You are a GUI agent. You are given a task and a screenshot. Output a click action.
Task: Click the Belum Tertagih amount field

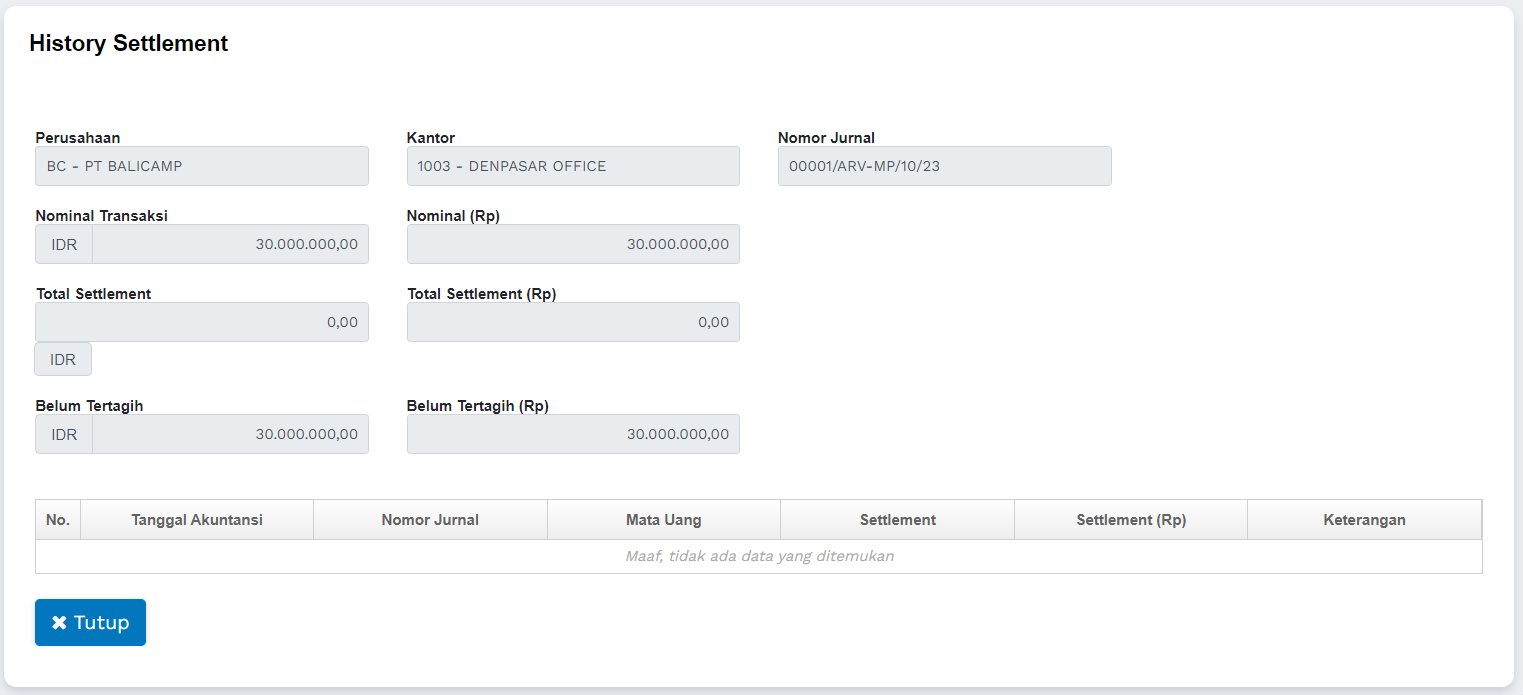tap(230, 434)
